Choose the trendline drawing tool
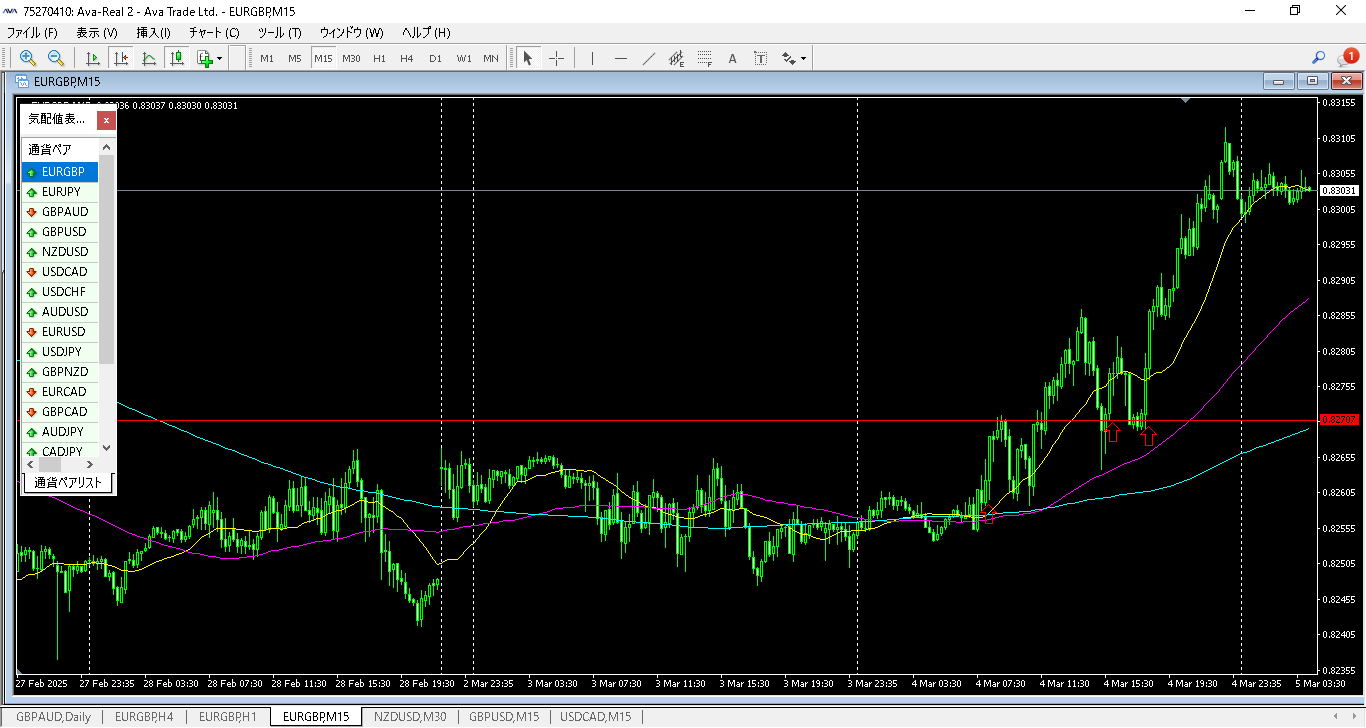This screenshot has width=1366, height=728. [648, 58]
